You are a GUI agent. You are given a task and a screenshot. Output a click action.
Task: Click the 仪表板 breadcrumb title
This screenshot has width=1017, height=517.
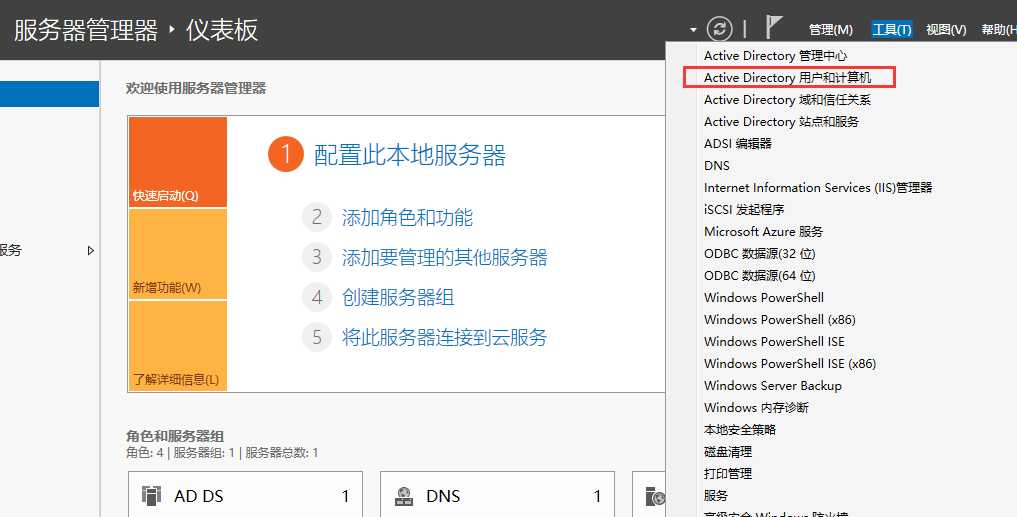pos(222,30)
